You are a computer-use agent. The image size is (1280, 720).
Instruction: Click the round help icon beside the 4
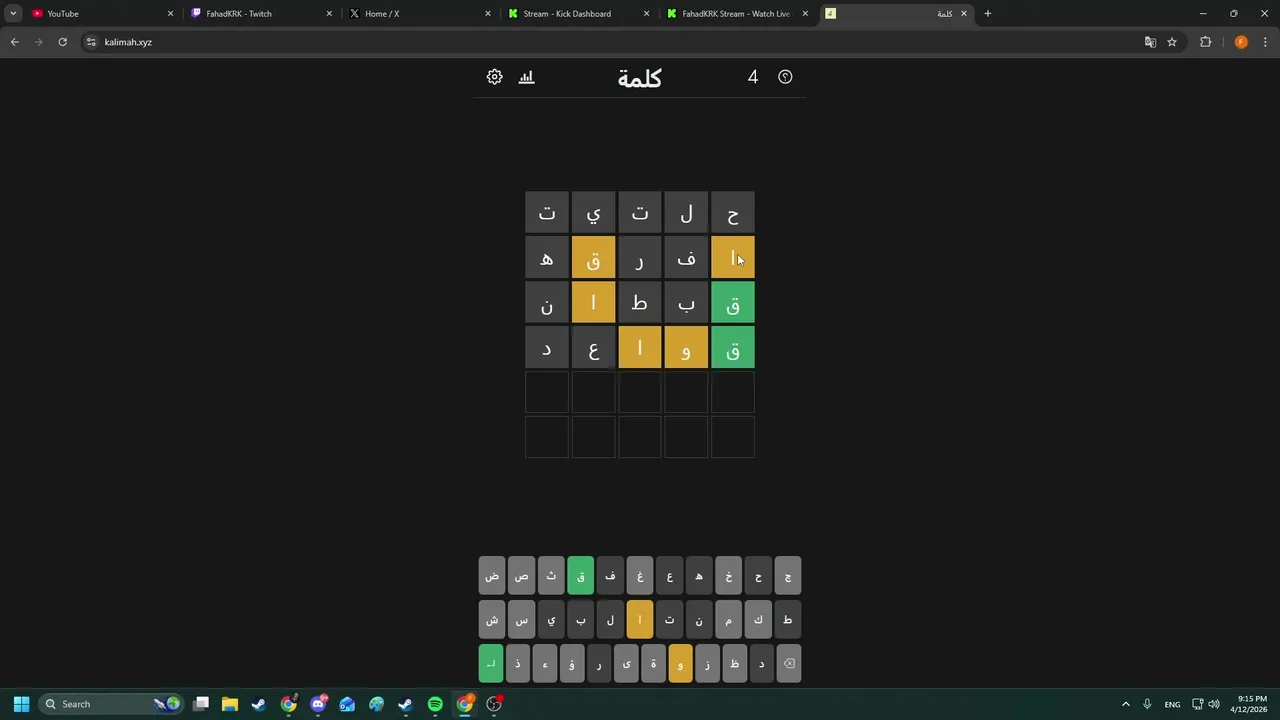coord(785,77)
